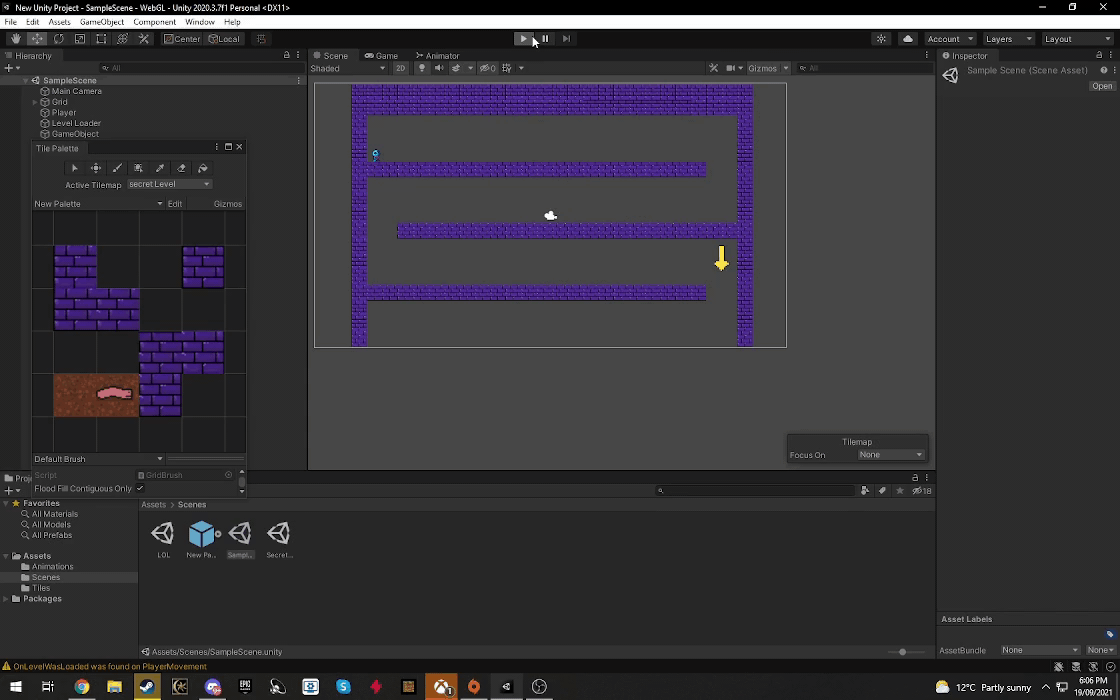Screen dimensions: 1120x700
Task: Choose Tile Palette move selection tool
Action: pyautogui.click(x=96, y=168)
